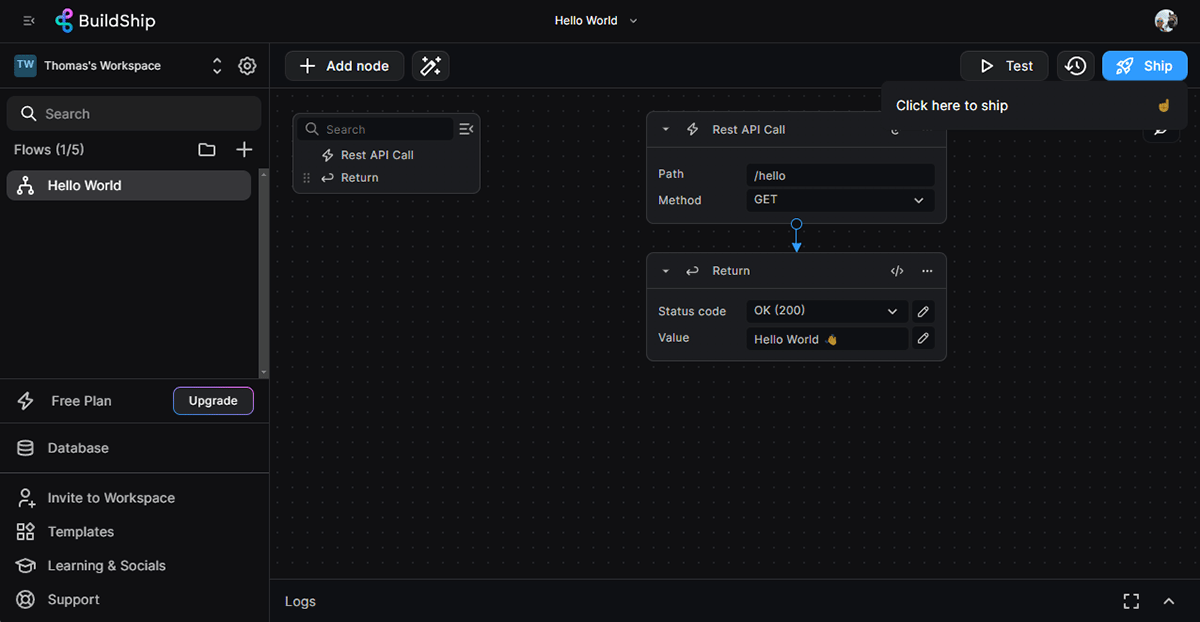Open code view icon on Return node
The width and height of the screenshot is (1200, 622).
(897, 271)
